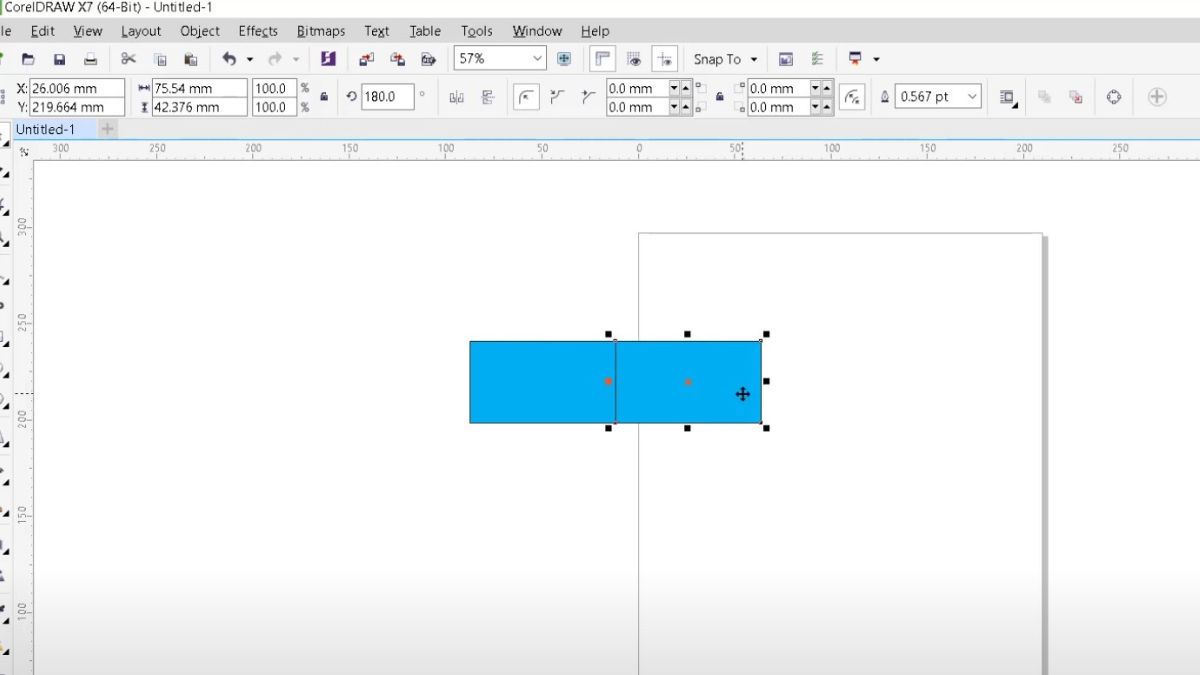Click the blue rectangle on the left
Viewport: 1200px width, 675px height.
542,382
